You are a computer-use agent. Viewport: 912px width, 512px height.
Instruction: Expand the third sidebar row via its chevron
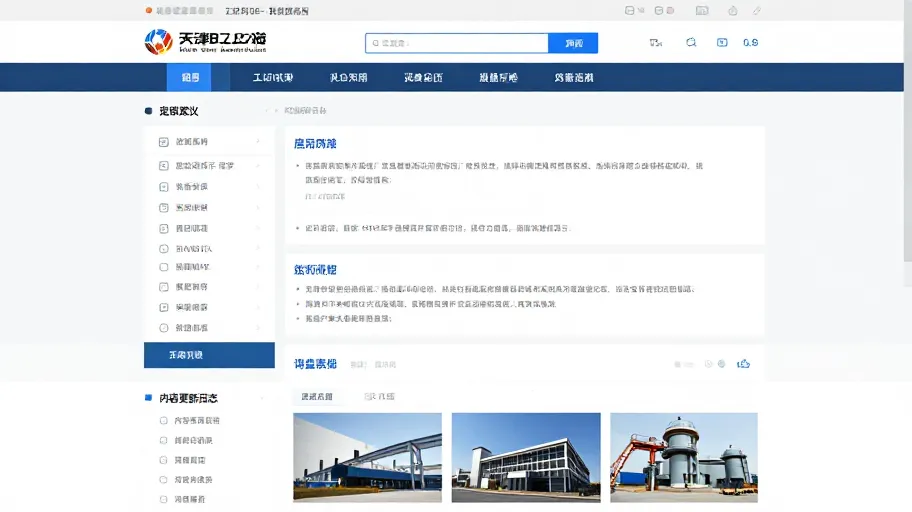pyautogui.click(x=258, y=187)
